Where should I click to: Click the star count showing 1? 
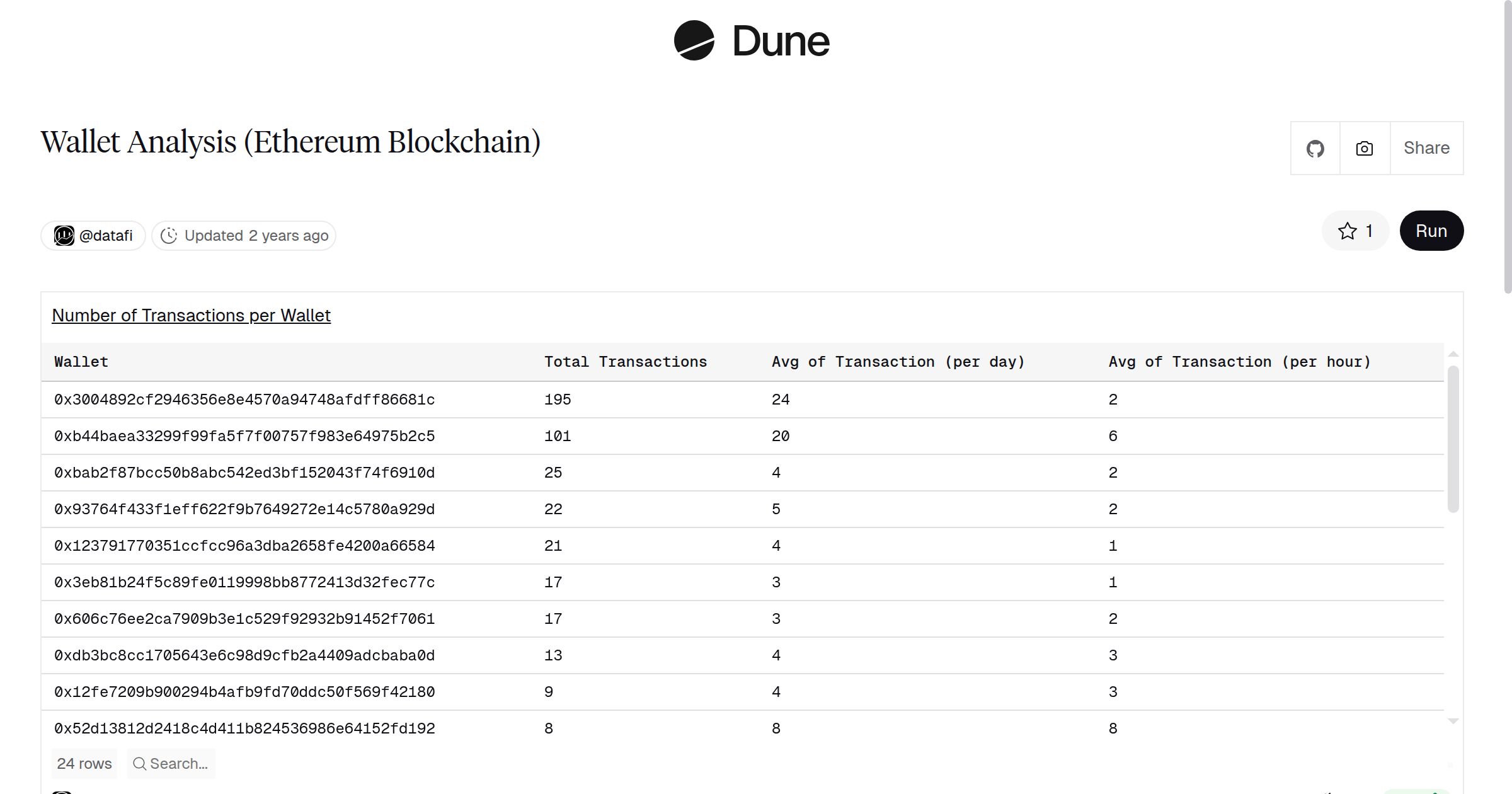(x=1368, y=231)
